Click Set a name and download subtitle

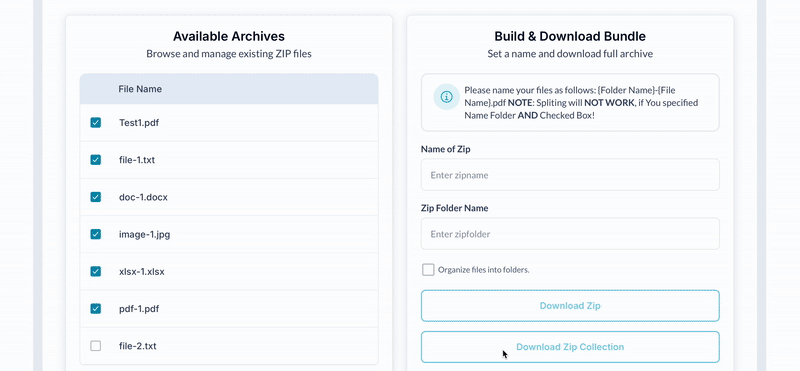(x=570, y=54)
